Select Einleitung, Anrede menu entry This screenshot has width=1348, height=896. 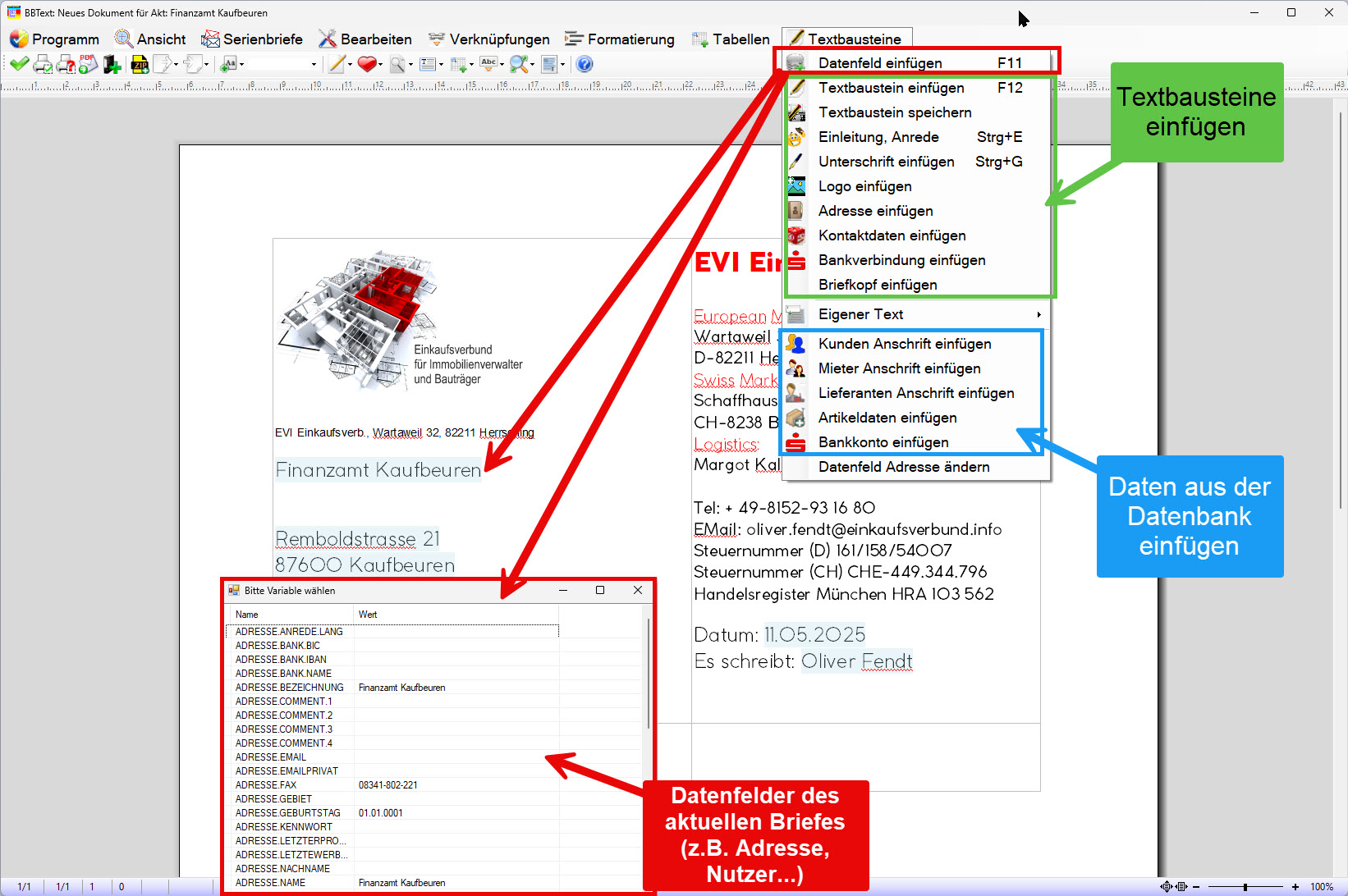pyautogui.click(x=917, y=137)
